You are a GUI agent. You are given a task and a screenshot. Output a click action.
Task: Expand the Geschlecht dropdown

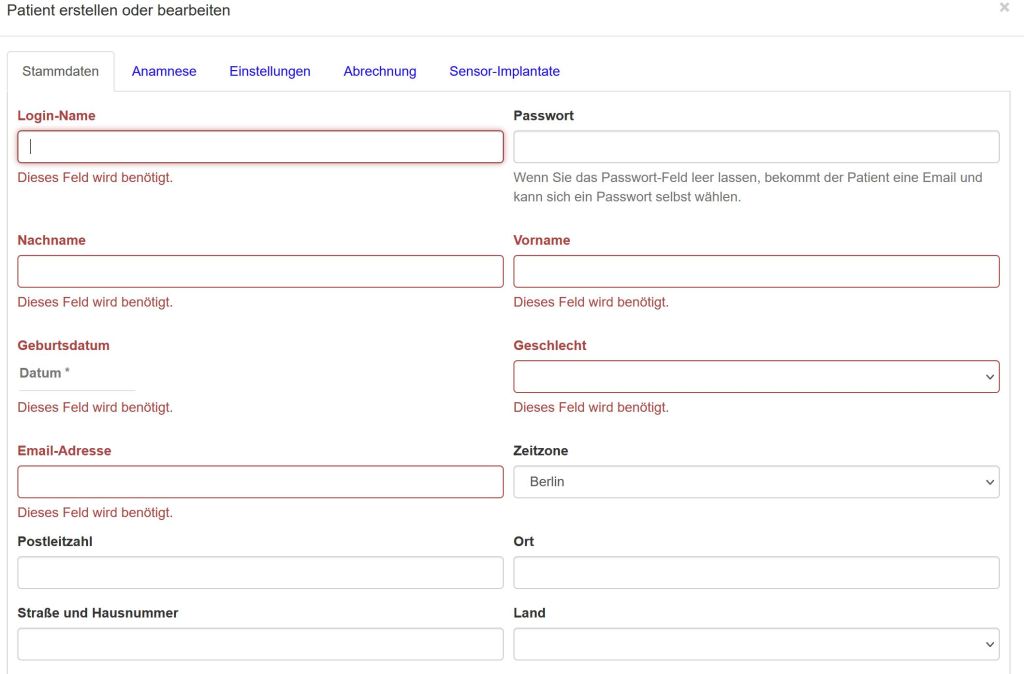click(756, 377)
